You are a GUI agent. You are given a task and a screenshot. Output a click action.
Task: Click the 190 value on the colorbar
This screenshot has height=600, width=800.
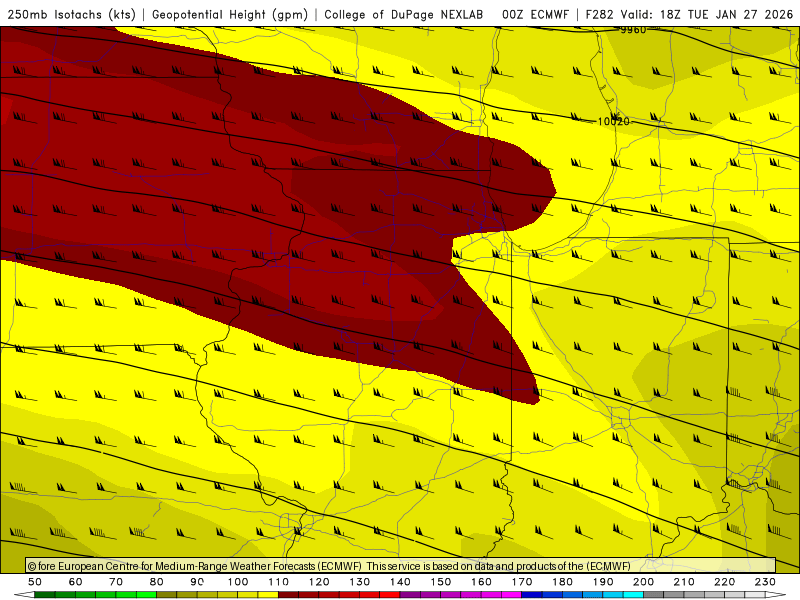603,582
